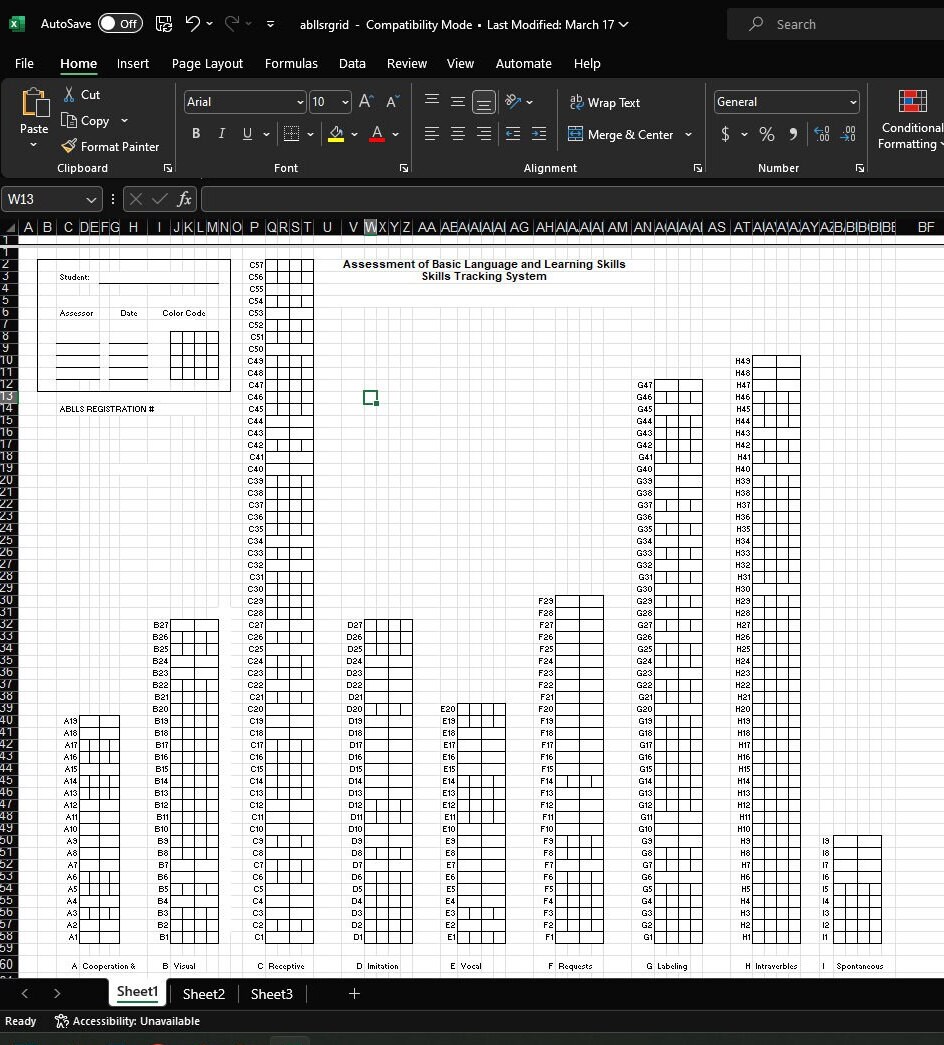Open the Formulas tab
This screenshot has height=1045, width=944.
(x=291, y=63)
